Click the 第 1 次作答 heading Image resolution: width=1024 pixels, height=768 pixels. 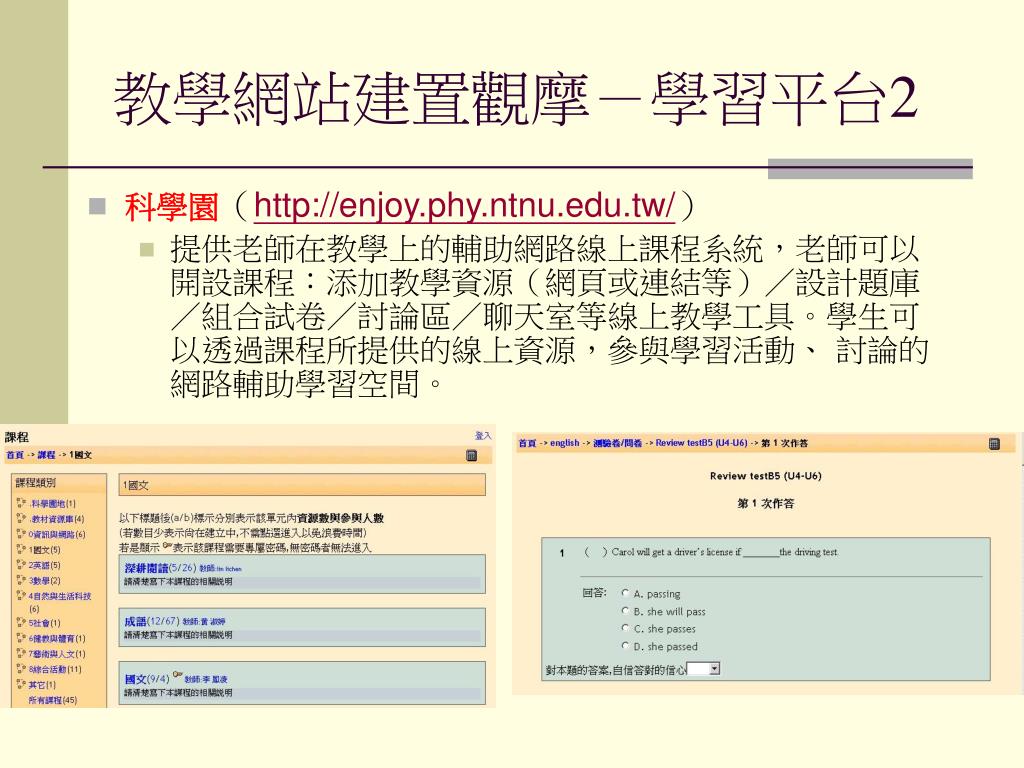coord(765,504)
